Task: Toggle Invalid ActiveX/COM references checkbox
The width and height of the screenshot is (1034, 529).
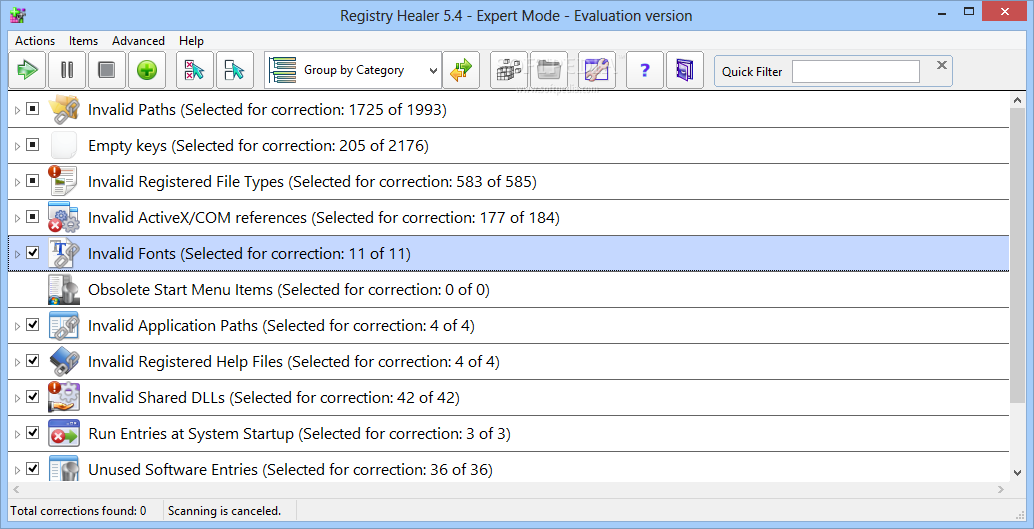Action: 32,216
